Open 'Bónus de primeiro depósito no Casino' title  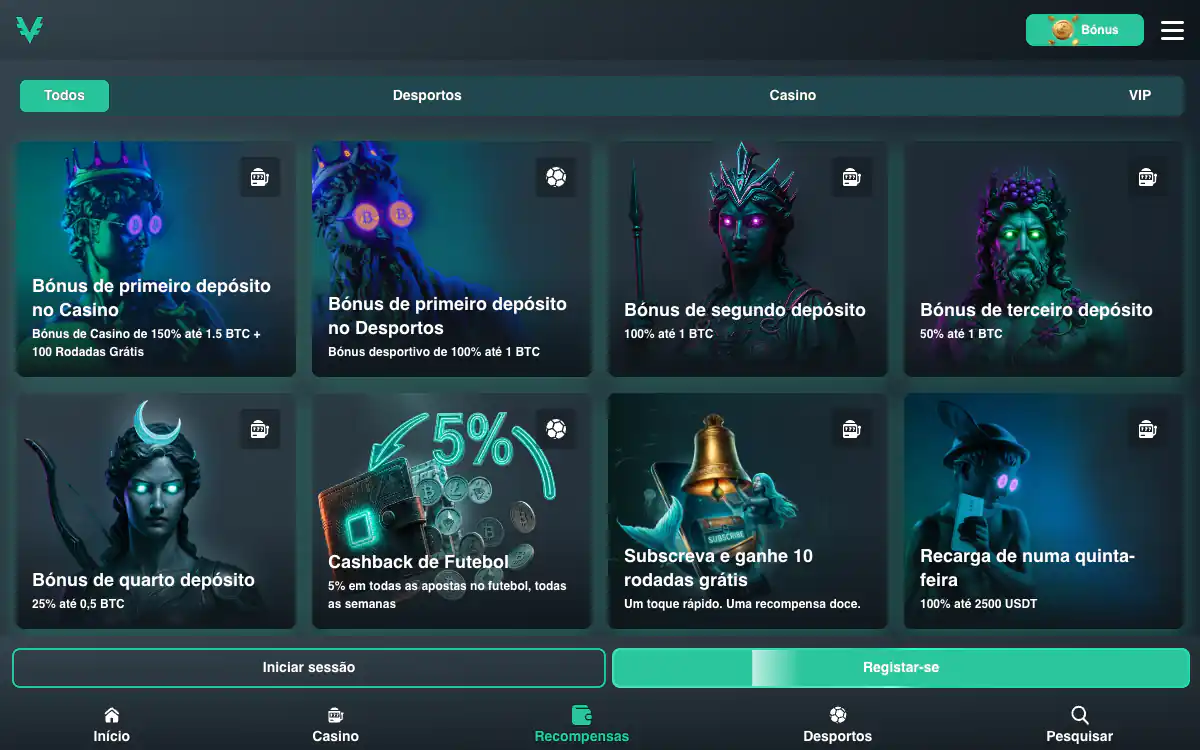pos(151,298)
